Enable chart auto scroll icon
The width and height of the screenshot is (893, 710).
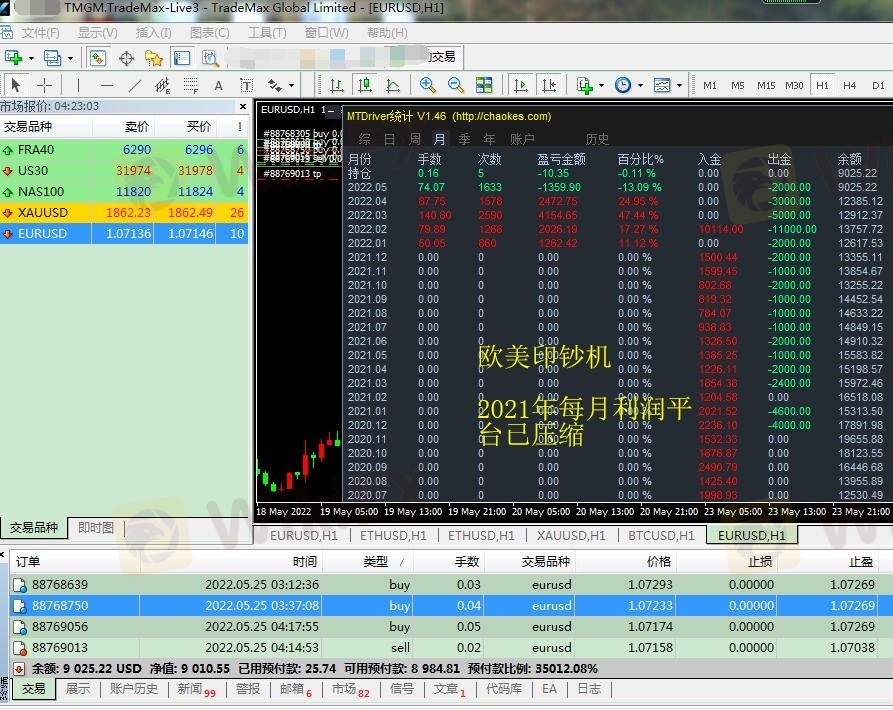pyautogui.click(x=520, y=85)
